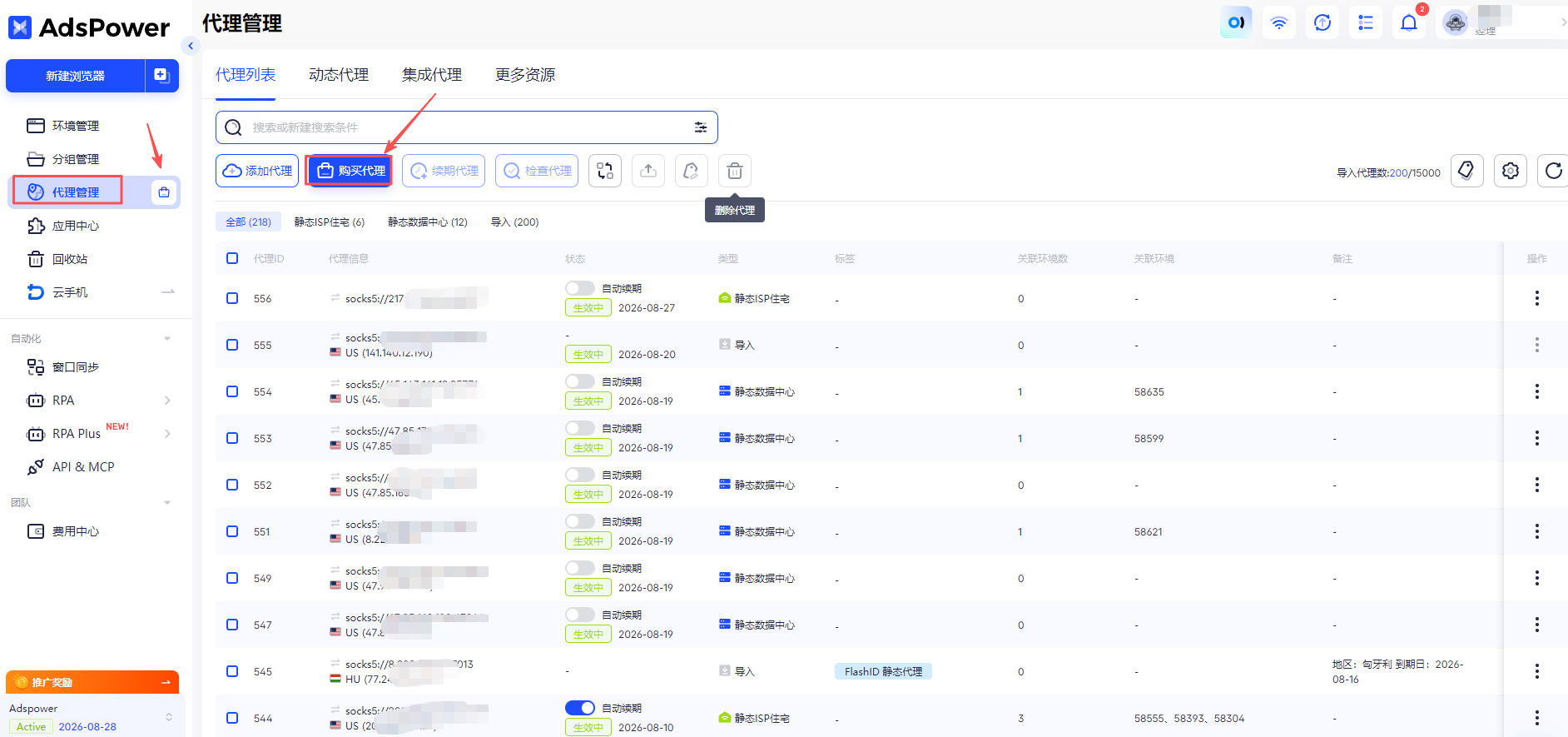Screen dimensions: 1568x737
Task: Click the FlashID 静态代理 tag
Action: pos(883,671)
